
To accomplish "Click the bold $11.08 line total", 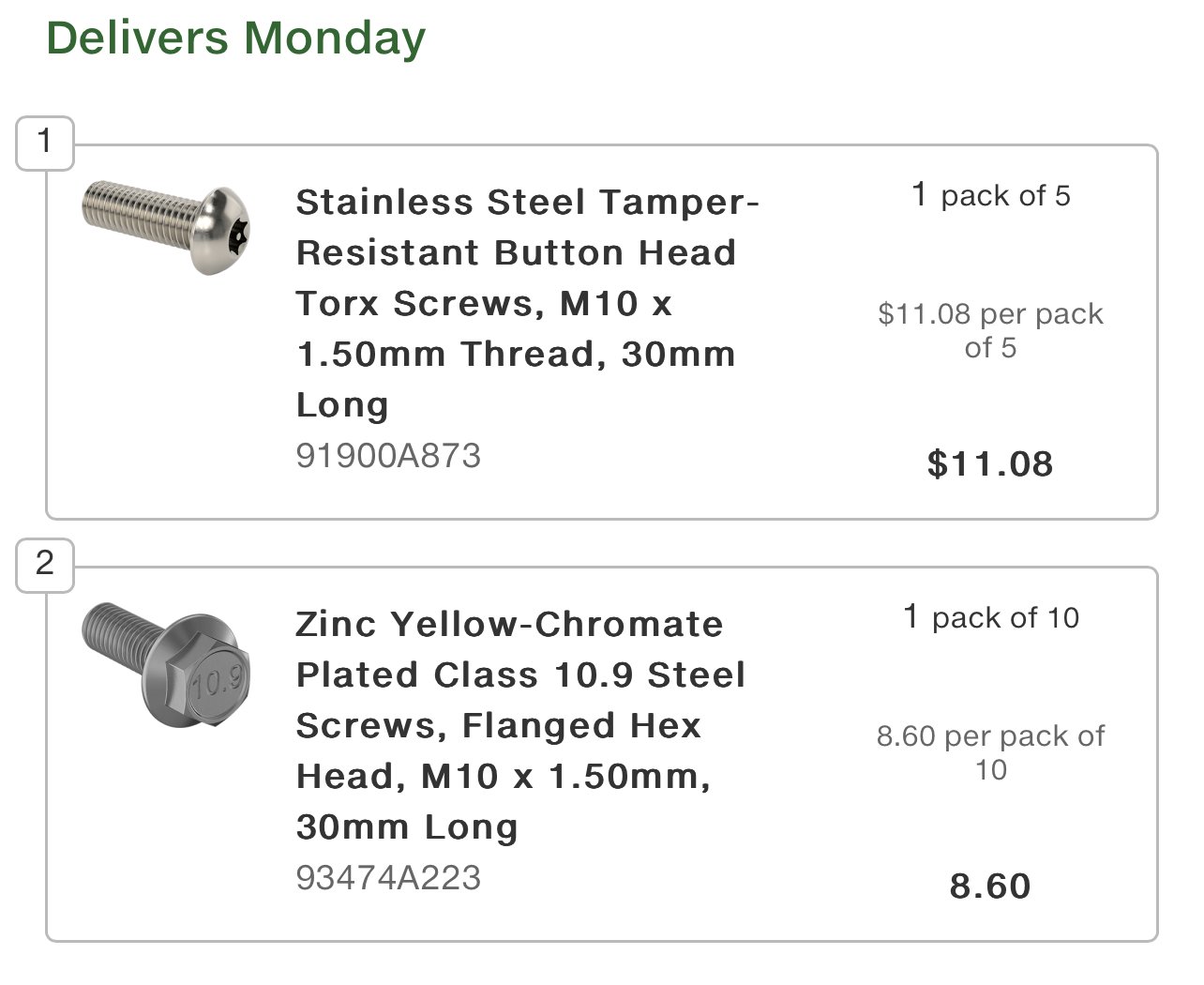I will 990,463.
